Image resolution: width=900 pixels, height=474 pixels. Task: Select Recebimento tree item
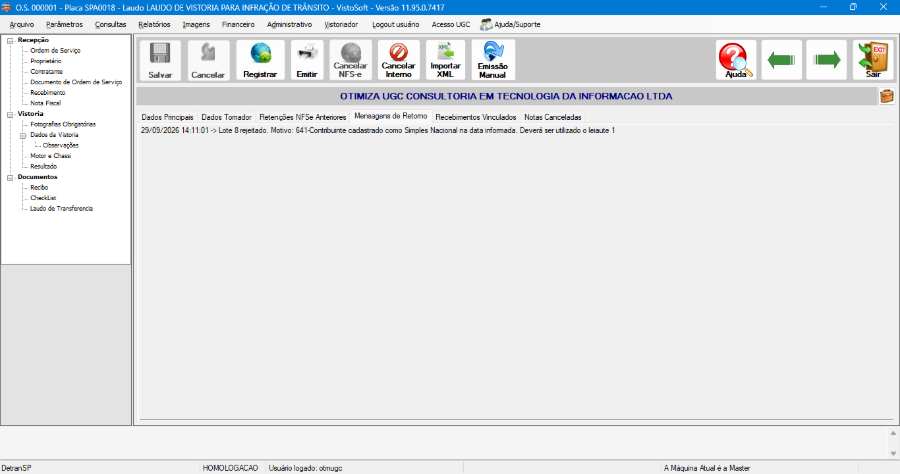[48, 92]
